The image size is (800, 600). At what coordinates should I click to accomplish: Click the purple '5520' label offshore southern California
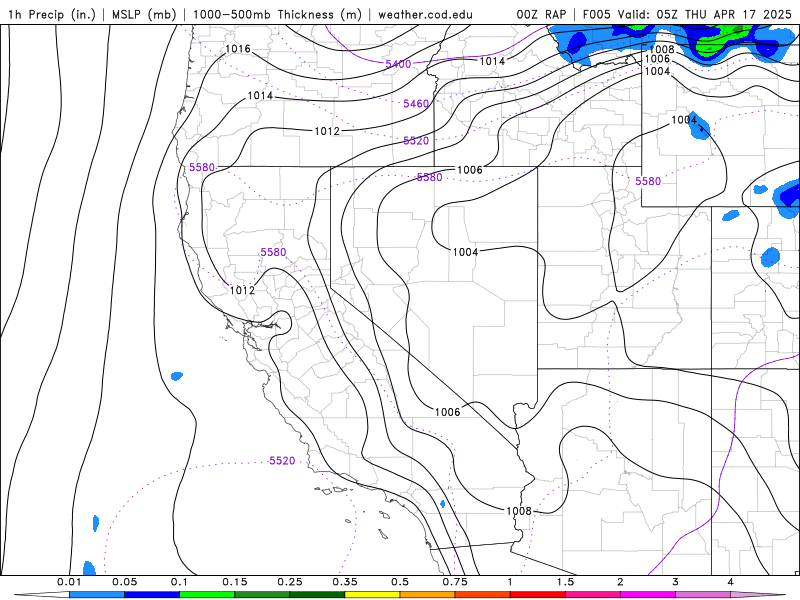[282, 461]
